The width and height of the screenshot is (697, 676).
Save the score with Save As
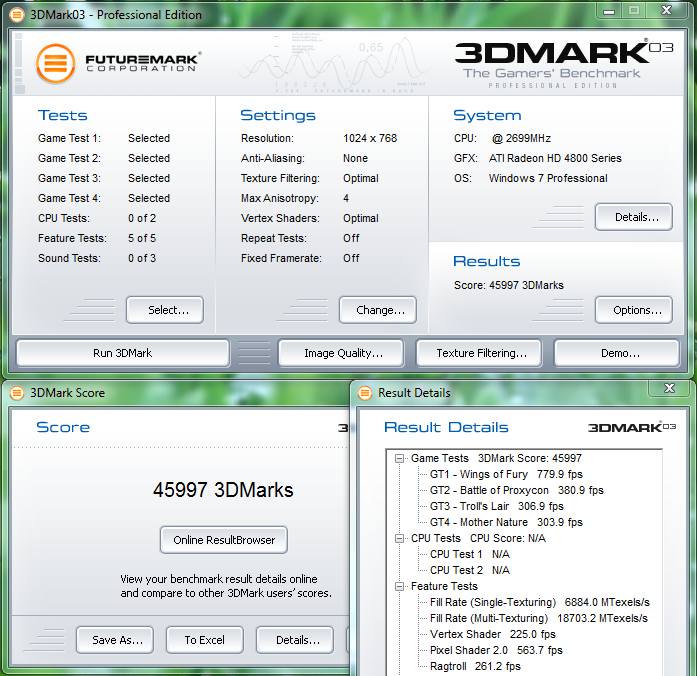pos(115,640)
